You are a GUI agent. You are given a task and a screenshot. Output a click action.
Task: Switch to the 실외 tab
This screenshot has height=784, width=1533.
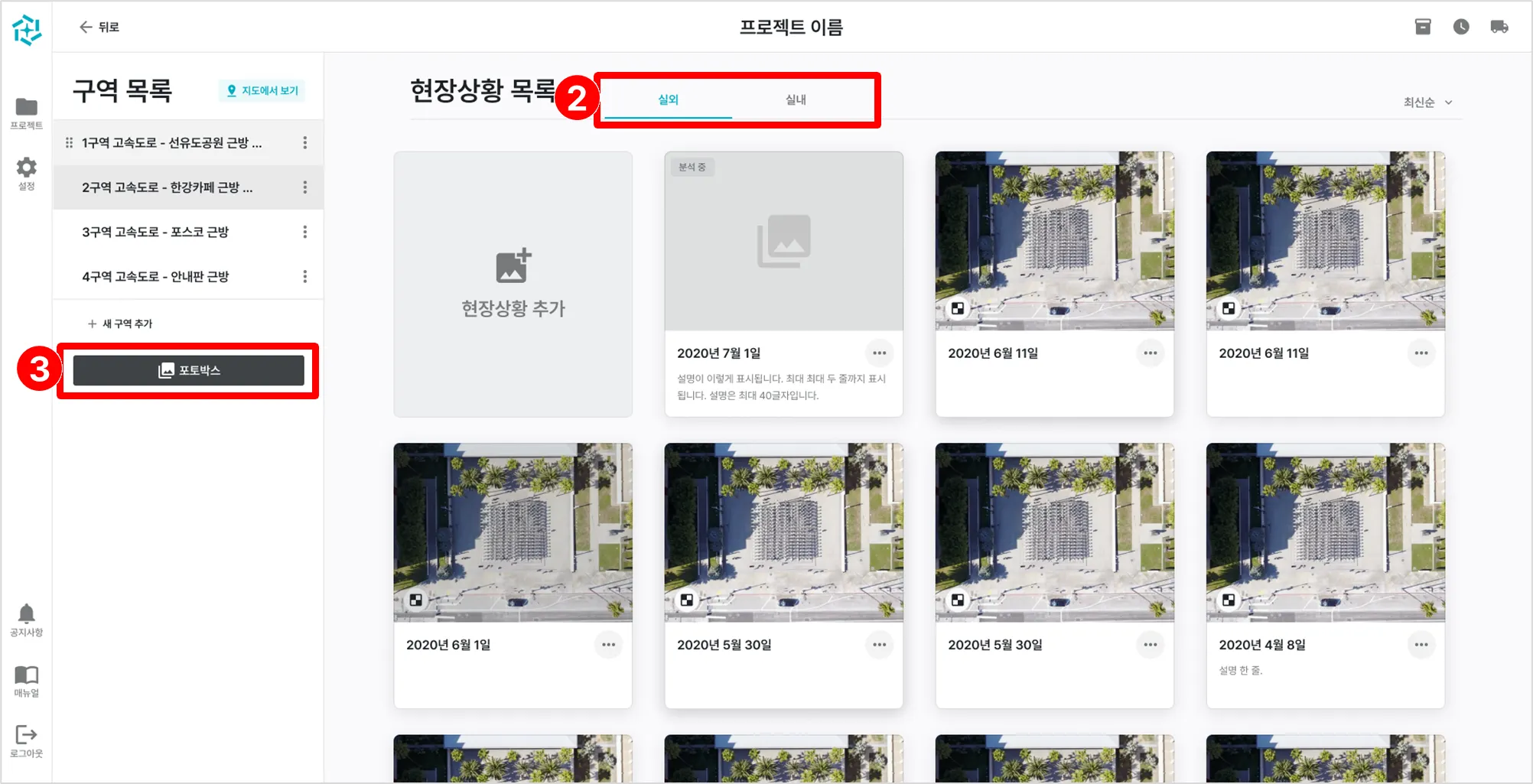click(x=668, y=100)
